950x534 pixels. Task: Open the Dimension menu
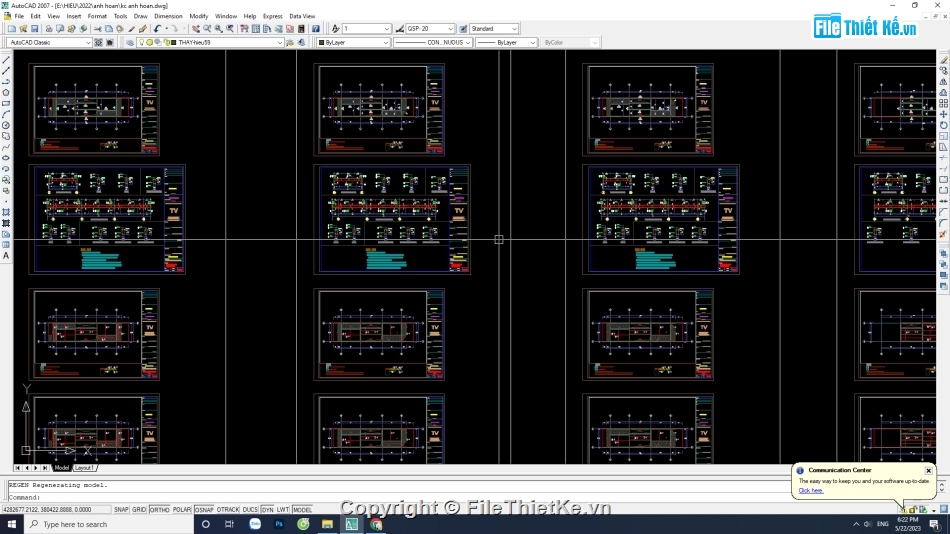pos(168,16)
